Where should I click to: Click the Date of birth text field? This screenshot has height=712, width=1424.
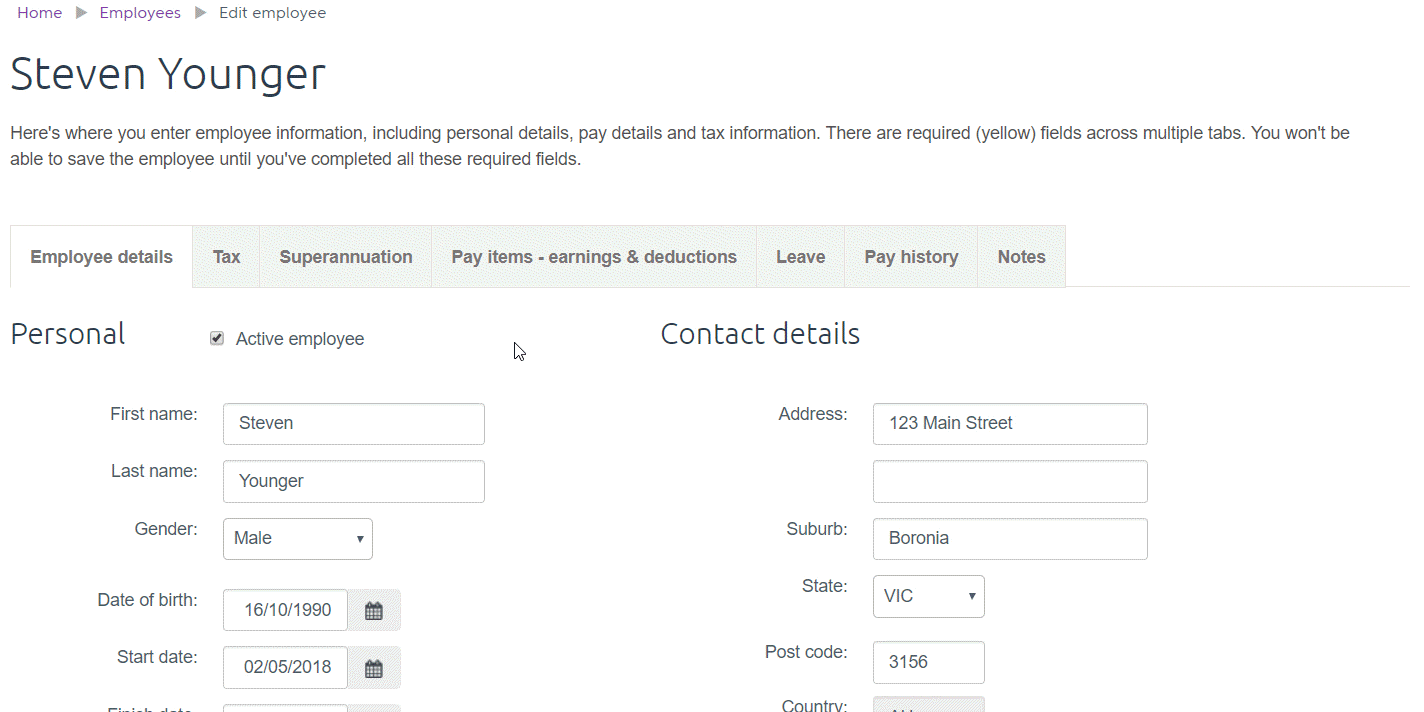tap(286, 611)
